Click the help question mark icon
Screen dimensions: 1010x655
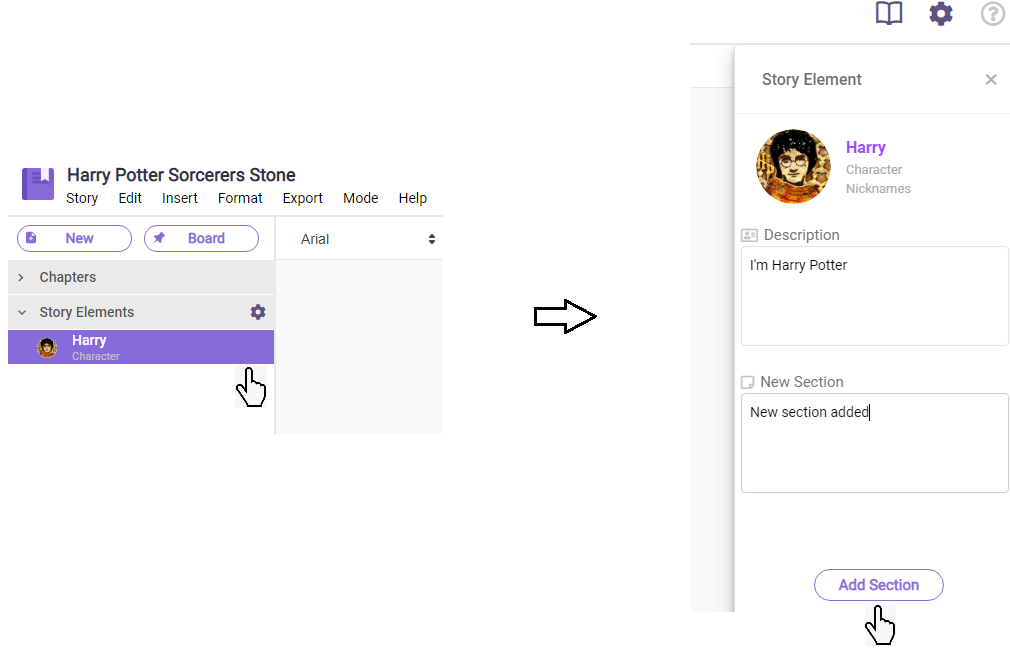coord(992,14)
